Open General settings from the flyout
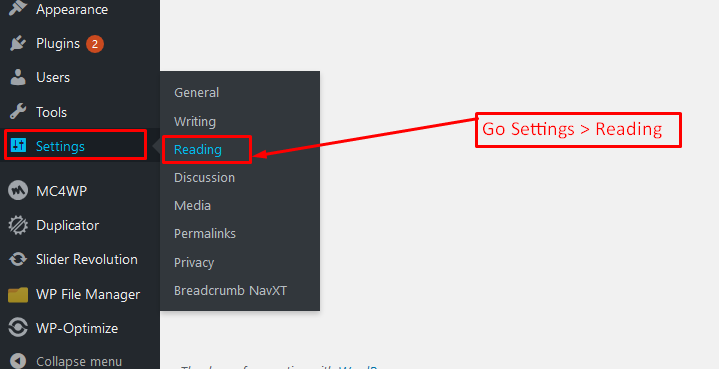 pyautogui.click(x=196, y=93)
